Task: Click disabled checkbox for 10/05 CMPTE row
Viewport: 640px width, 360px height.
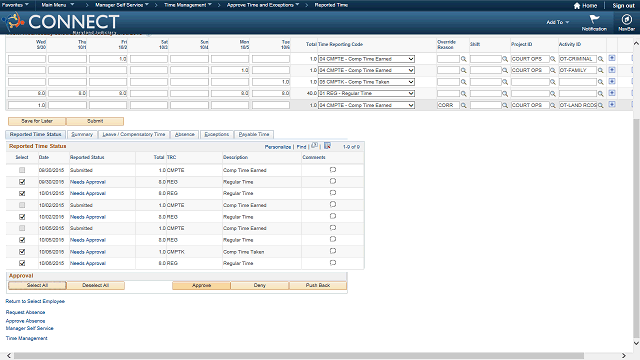Action: click(x=22, y=229)
